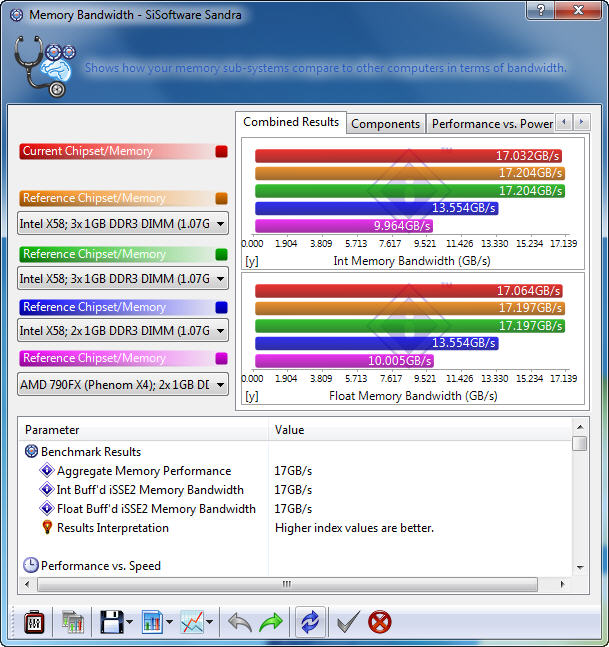Image resolution: width=609 pixels, height=647 pixels.
Task: Click the results list scroll down arrow
Action: (x=580, y=568)
